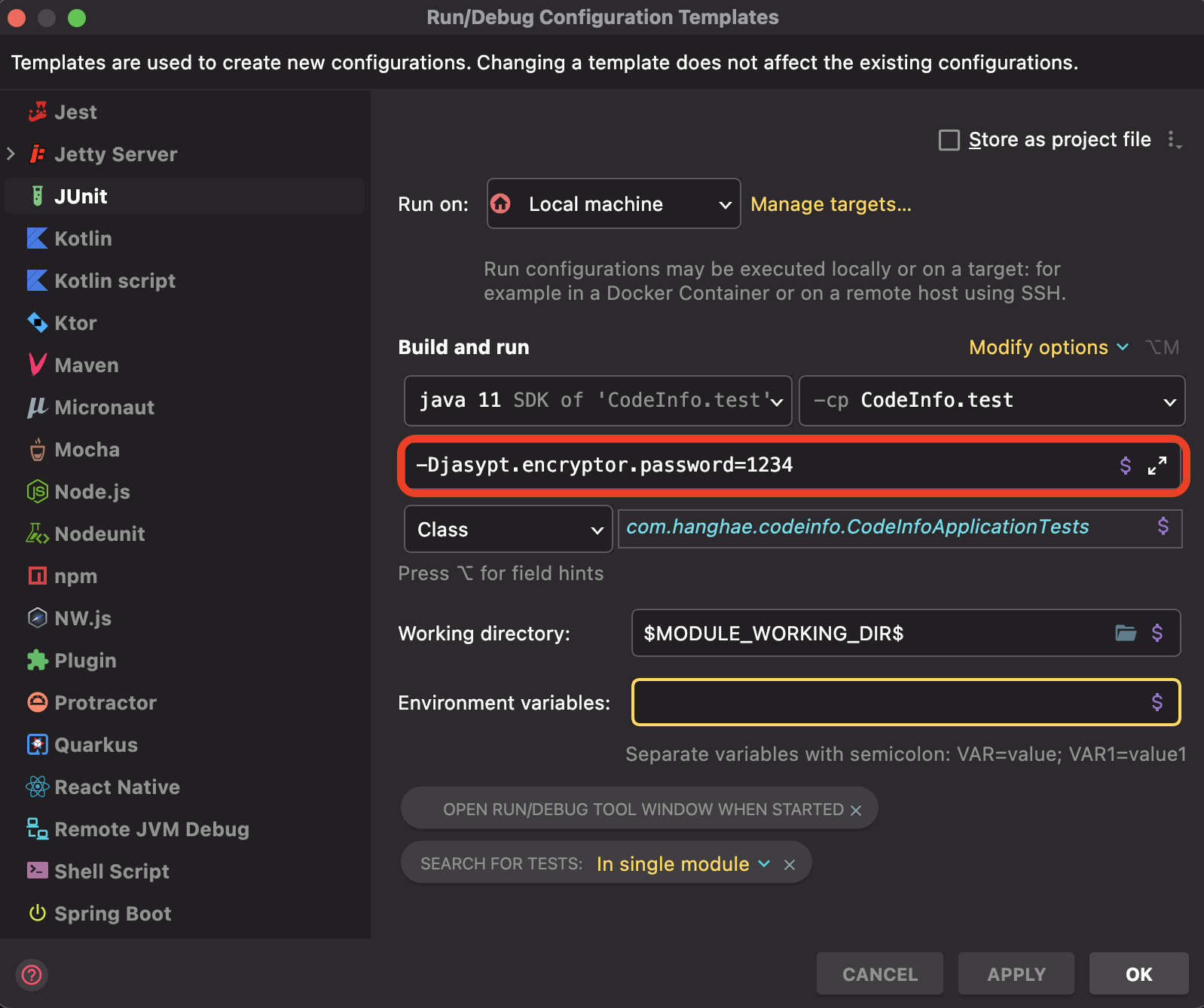The width and height of the screenshot is (1204, 1008).
Task: Open the help question mark button
Action: pyautogui.click(x=32, y=975)
